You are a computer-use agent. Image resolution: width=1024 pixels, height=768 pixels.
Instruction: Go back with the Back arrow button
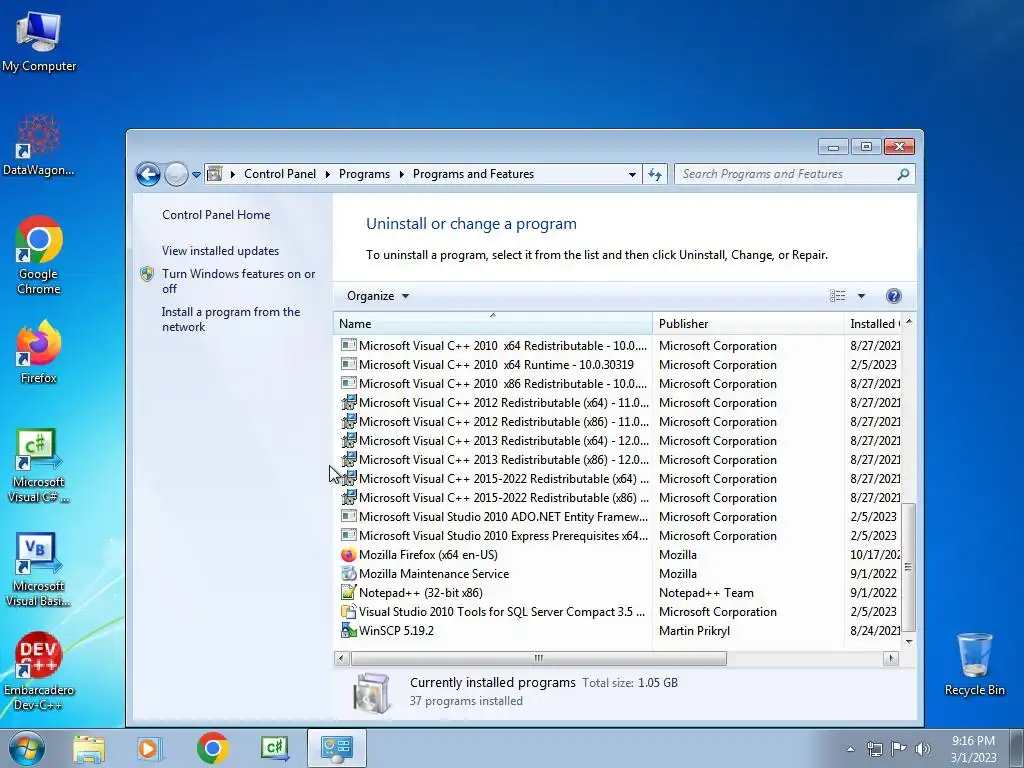click(148, 174)
